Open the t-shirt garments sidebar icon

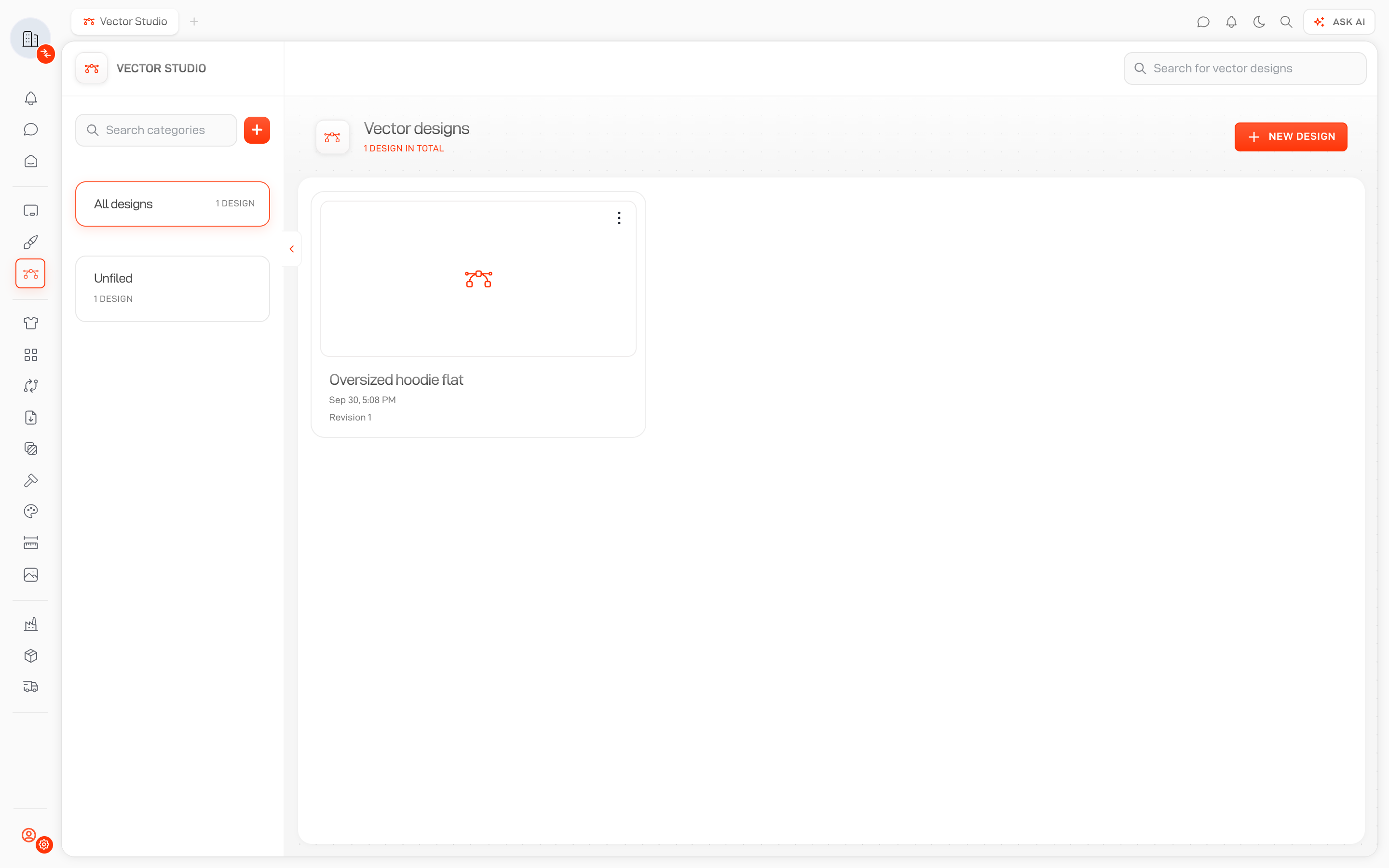click(31, 323)
